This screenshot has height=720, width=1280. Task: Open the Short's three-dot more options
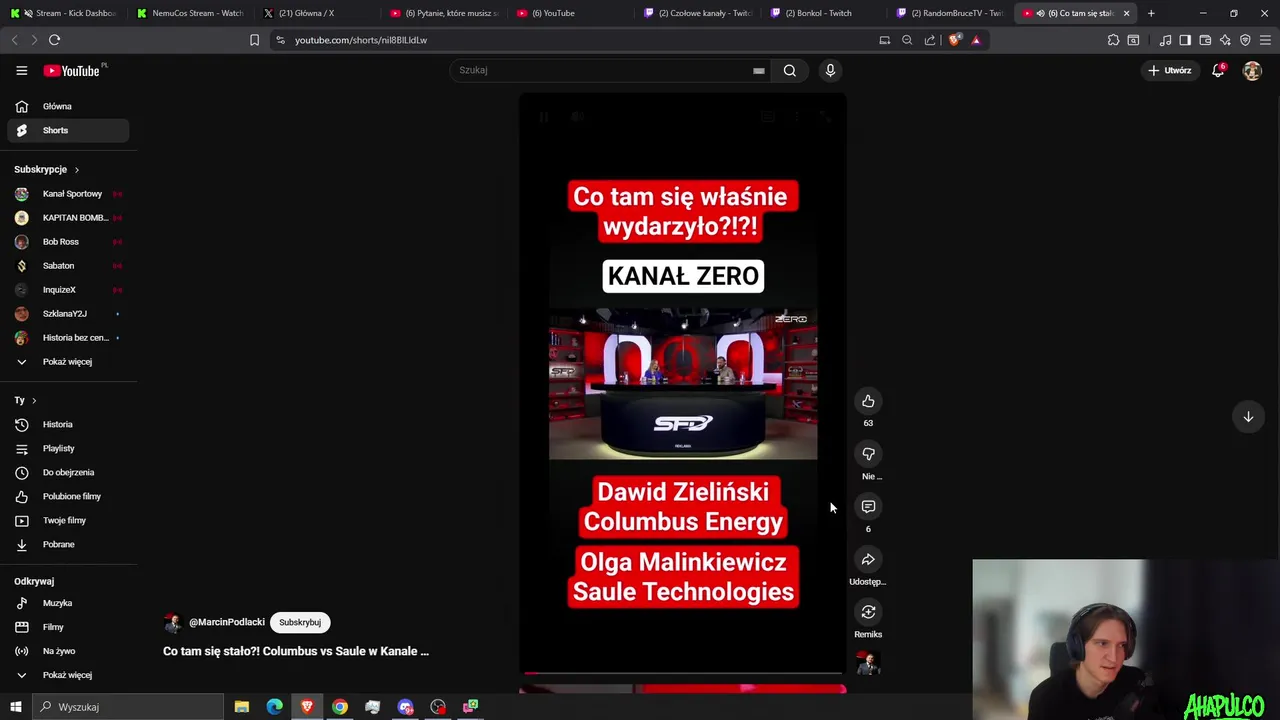click(x=797, y=117)
